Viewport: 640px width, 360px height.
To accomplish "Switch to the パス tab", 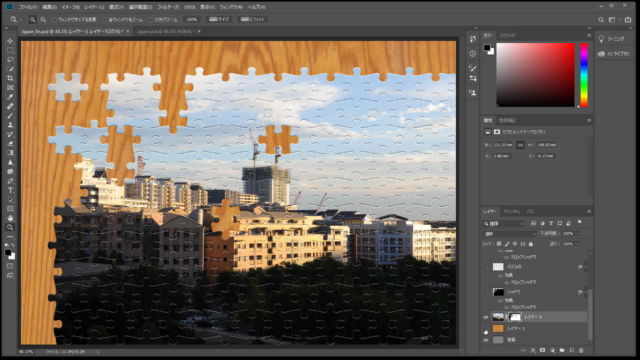I will point(530,211).
